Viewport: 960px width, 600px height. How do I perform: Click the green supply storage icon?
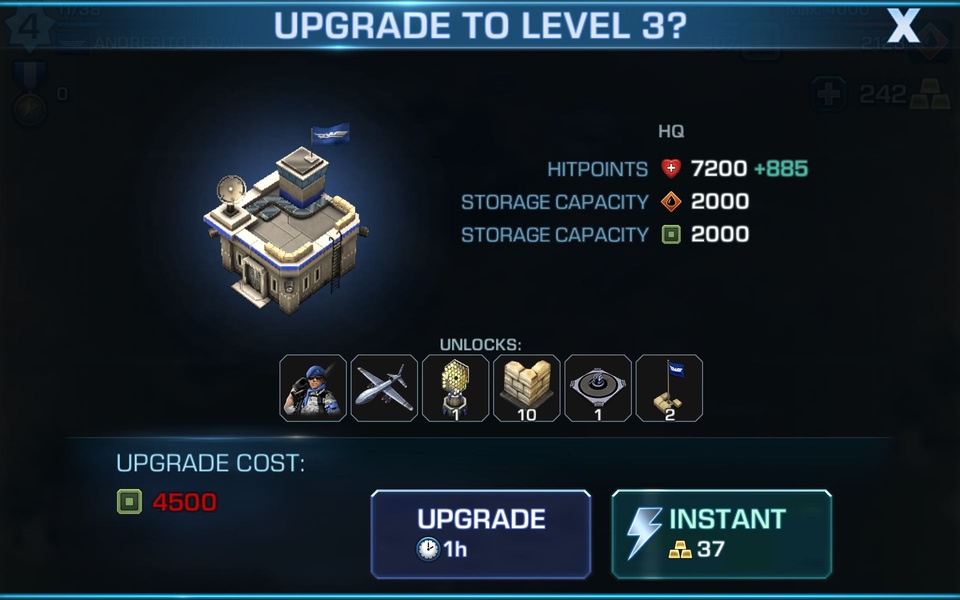click(x=671, y=234)
